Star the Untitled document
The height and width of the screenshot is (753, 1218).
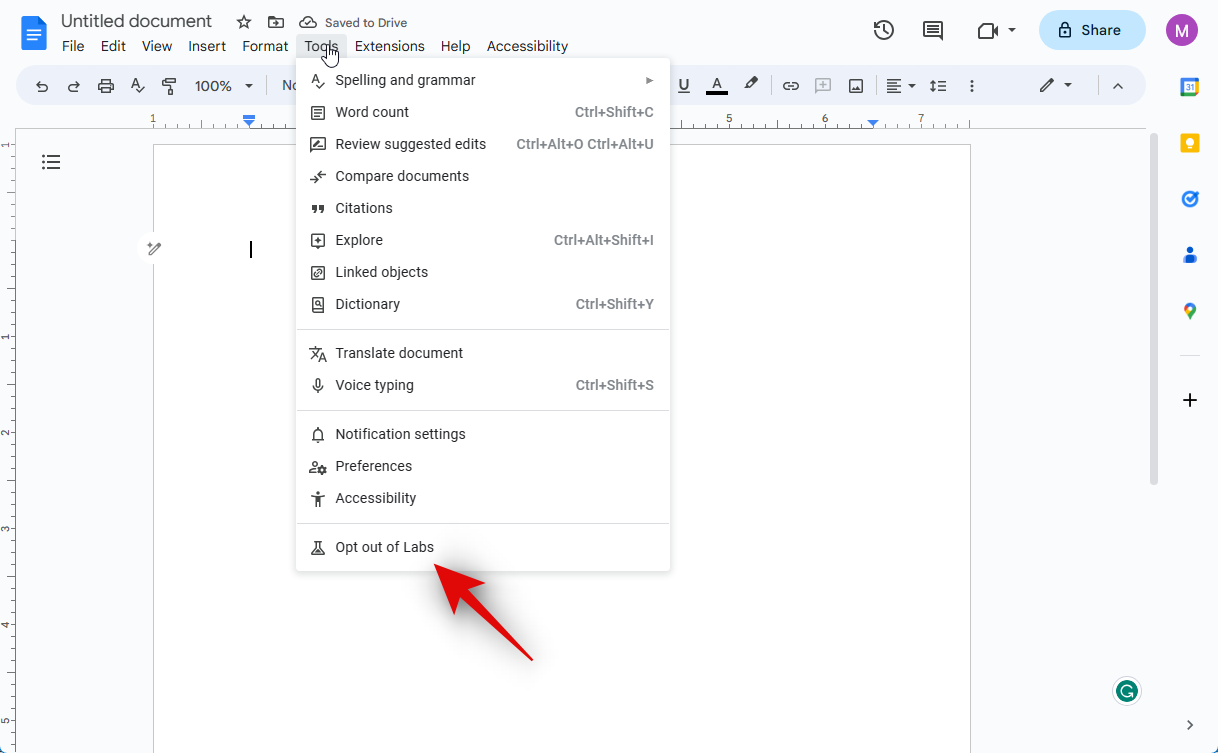coord(244,22)
